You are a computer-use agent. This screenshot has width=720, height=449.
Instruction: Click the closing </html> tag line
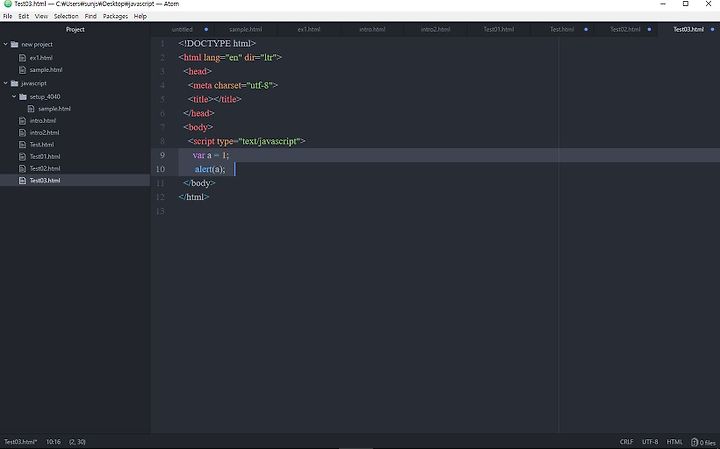tap(194, 197)
